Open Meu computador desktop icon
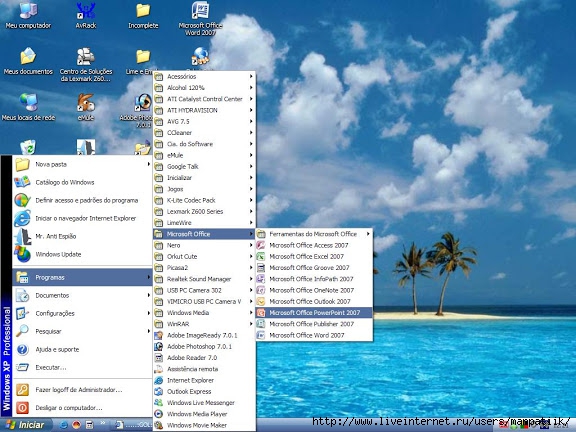Screen dimensions: 576x432 coord(28,15)
